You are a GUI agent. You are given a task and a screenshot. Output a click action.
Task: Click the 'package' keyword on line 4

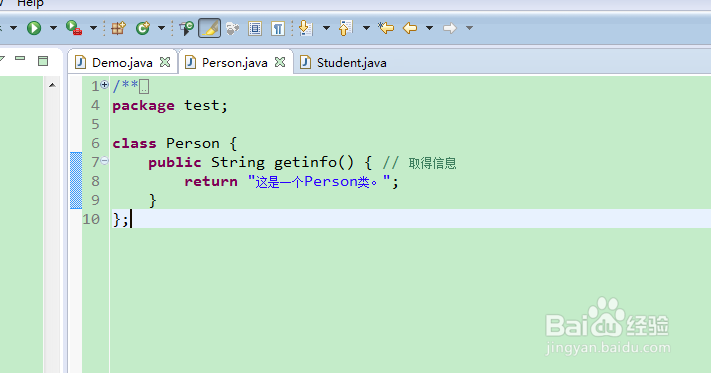click(x=143, y=106)
